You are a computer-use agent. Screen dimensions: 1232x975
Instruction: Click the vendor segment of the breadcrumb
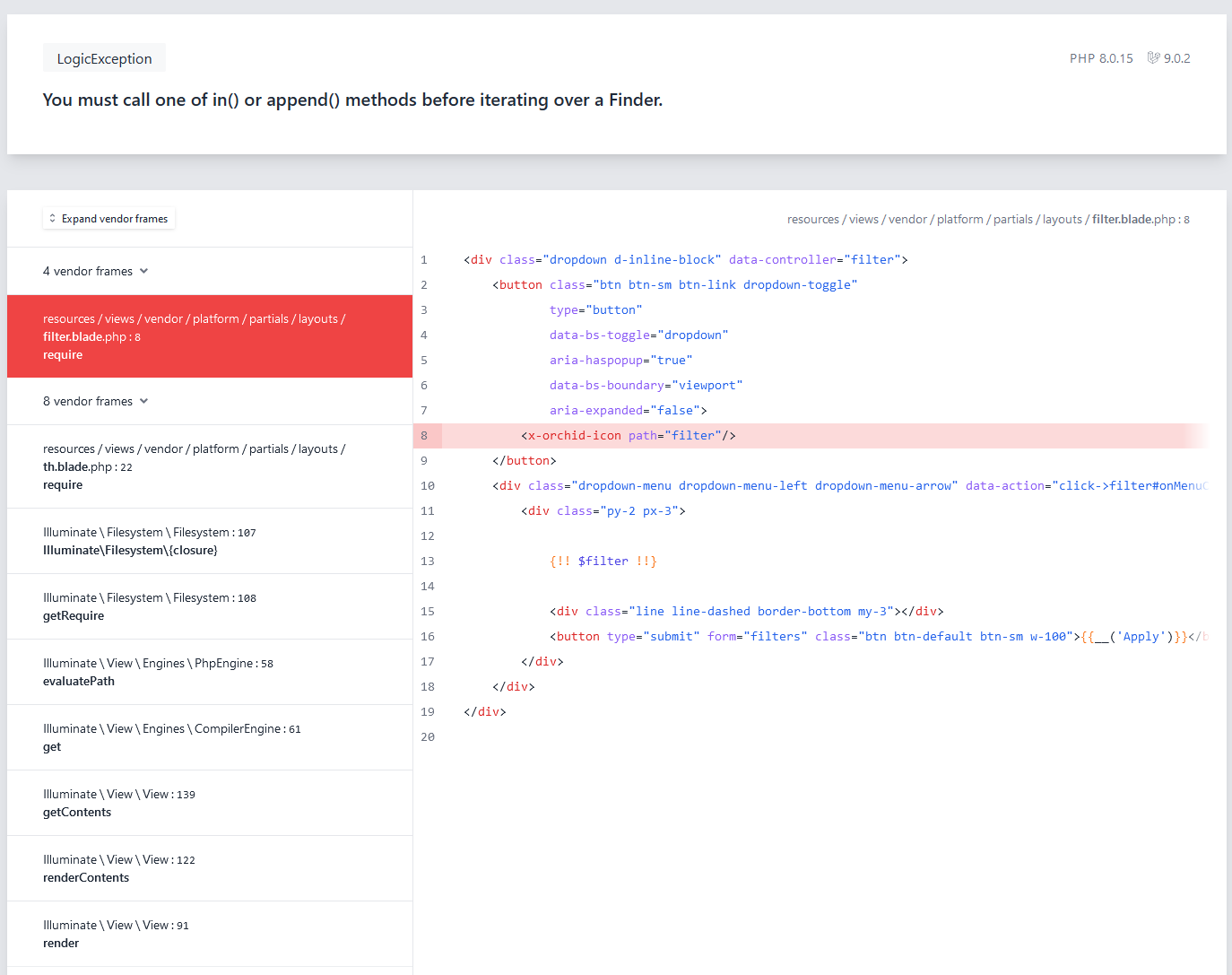point(907,219)
